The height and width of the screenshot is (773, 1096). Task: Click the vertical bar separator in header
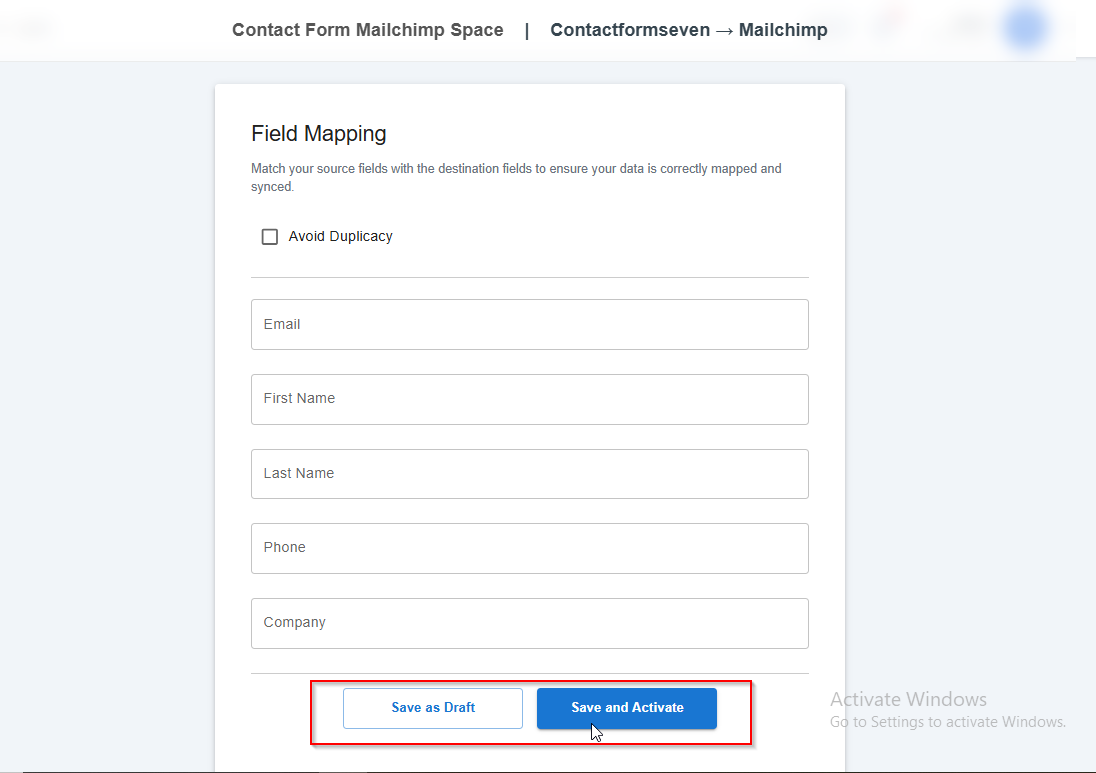point(527,30)
